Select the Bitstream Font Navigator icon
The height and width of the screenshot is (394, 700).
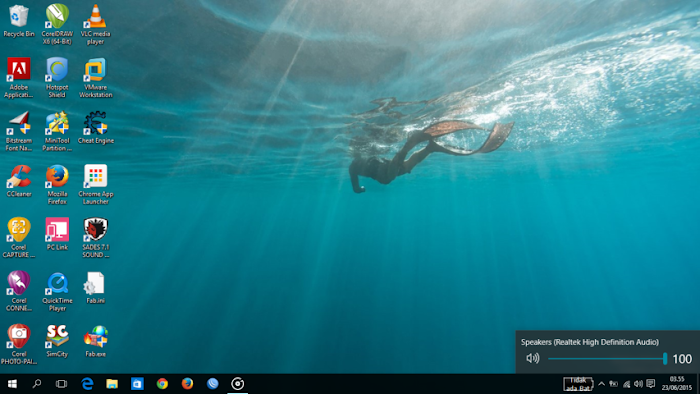tap(19, 131)
